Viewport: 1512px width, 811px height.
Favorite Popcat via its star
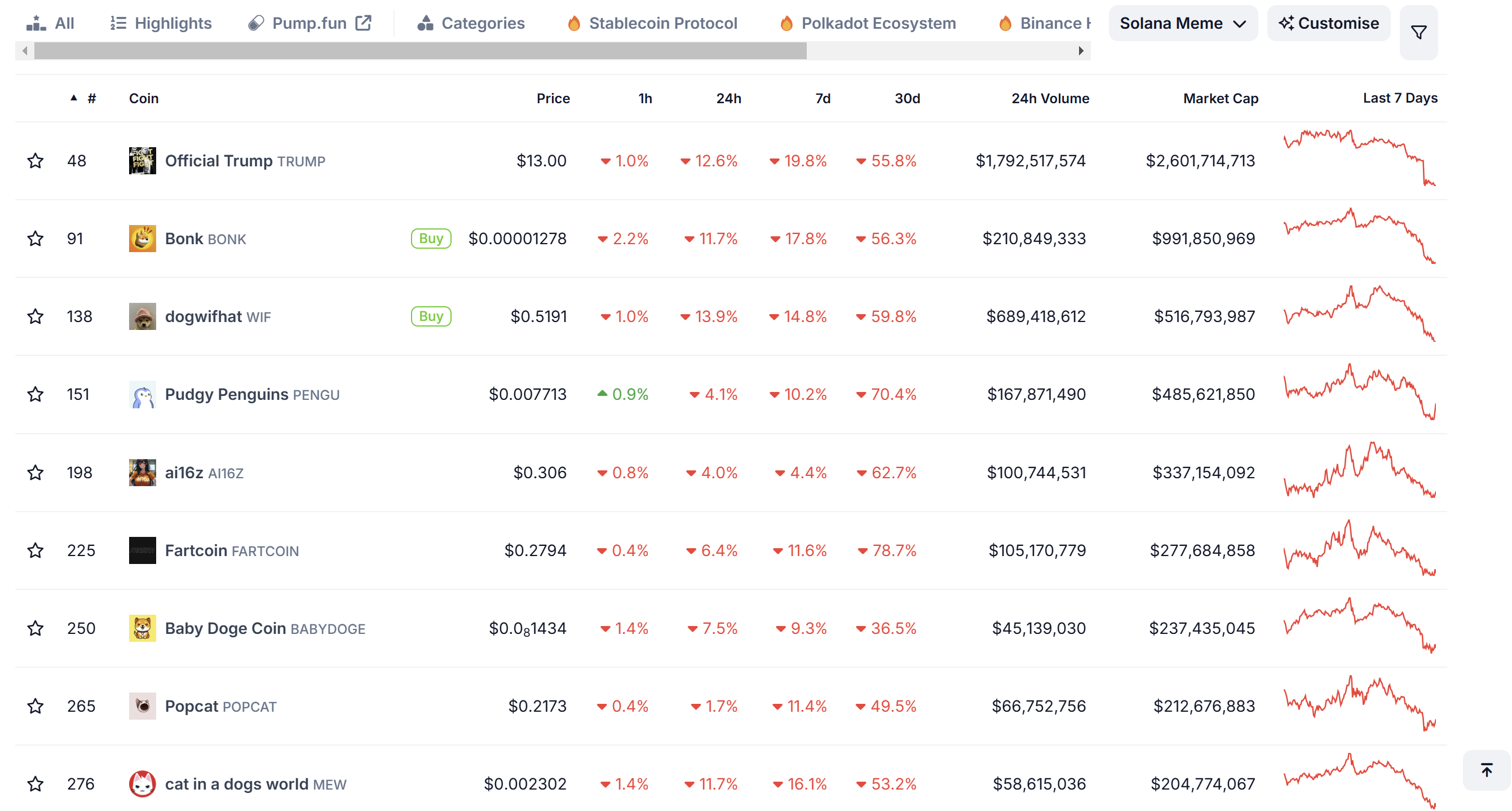pyautogui.click(x=35, y=706)
